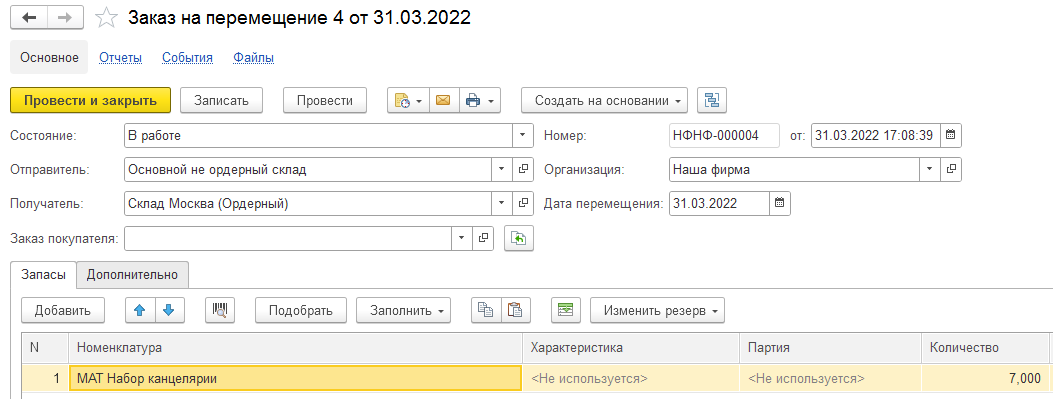Click the Количество column header
1053x399 pixels.
[985, 348]
